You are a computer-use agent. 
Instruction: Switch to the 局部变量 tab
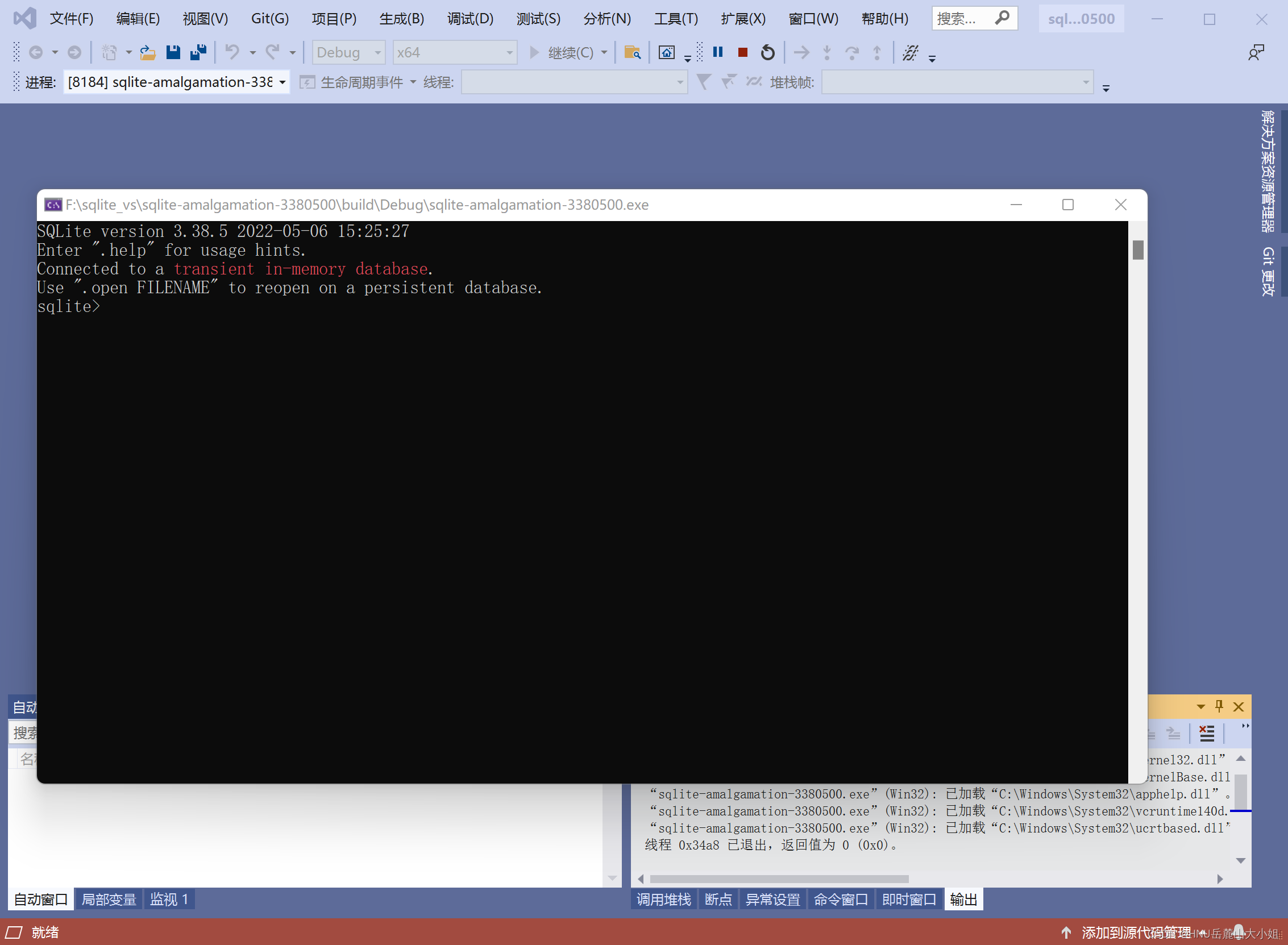point(109,899)
